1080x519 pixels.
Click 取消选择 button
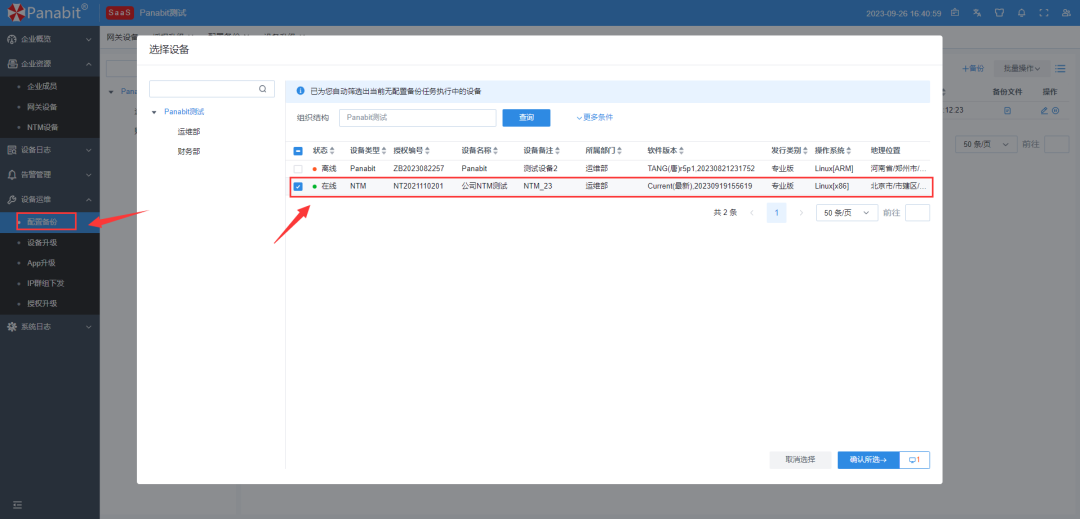pyautogui.click(x=800, y=460)
